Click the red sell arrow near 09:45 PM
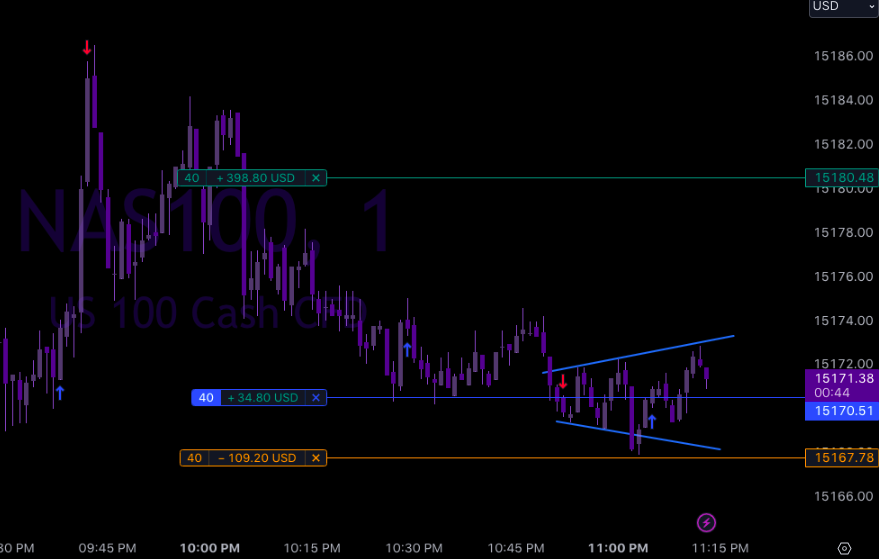Image resolution: width=879 pixels, height=559 pixels. point(87,48)
